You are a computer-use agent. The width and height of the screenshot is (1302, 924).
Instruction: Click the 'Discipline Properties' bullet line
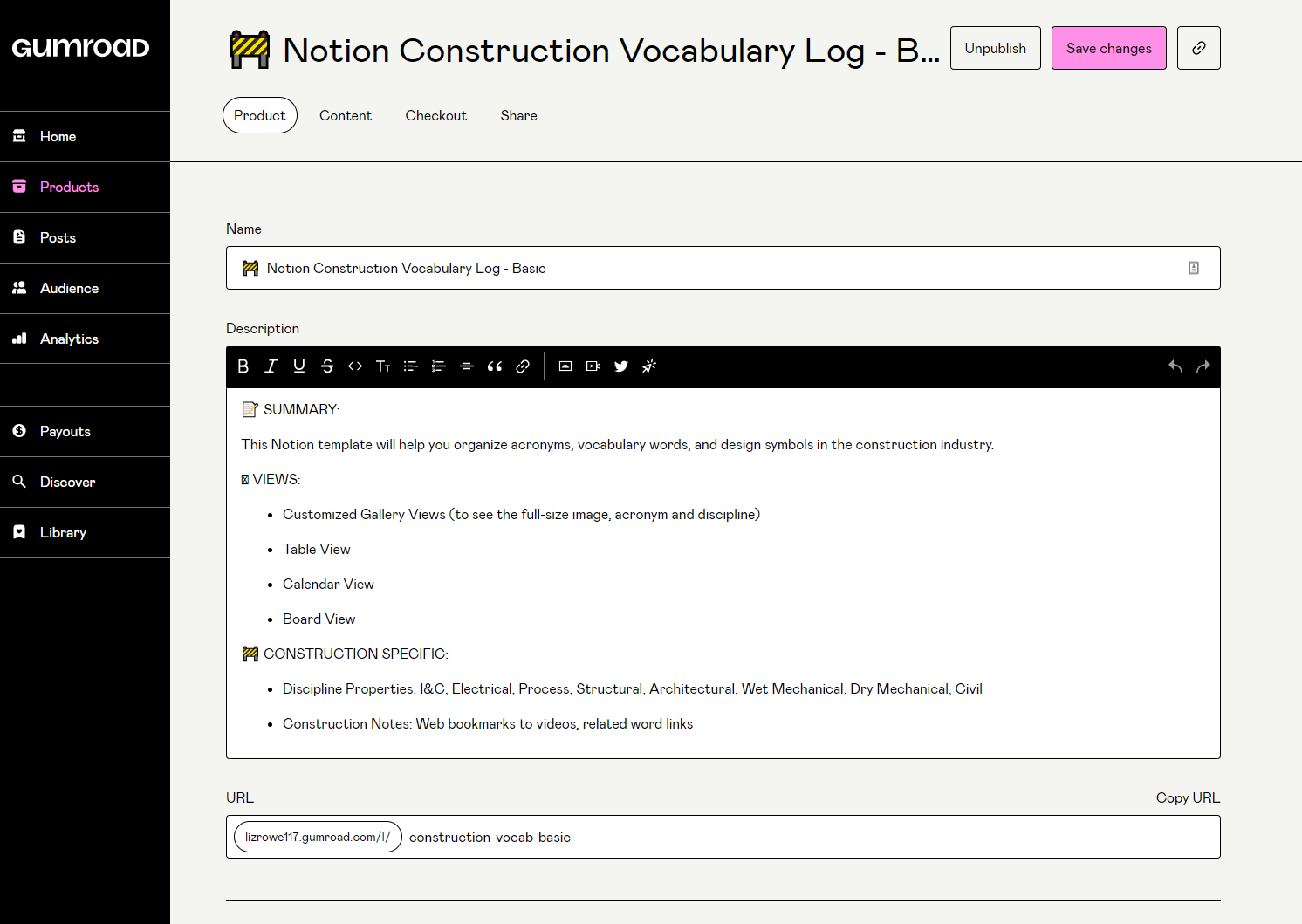pos(633,688)
